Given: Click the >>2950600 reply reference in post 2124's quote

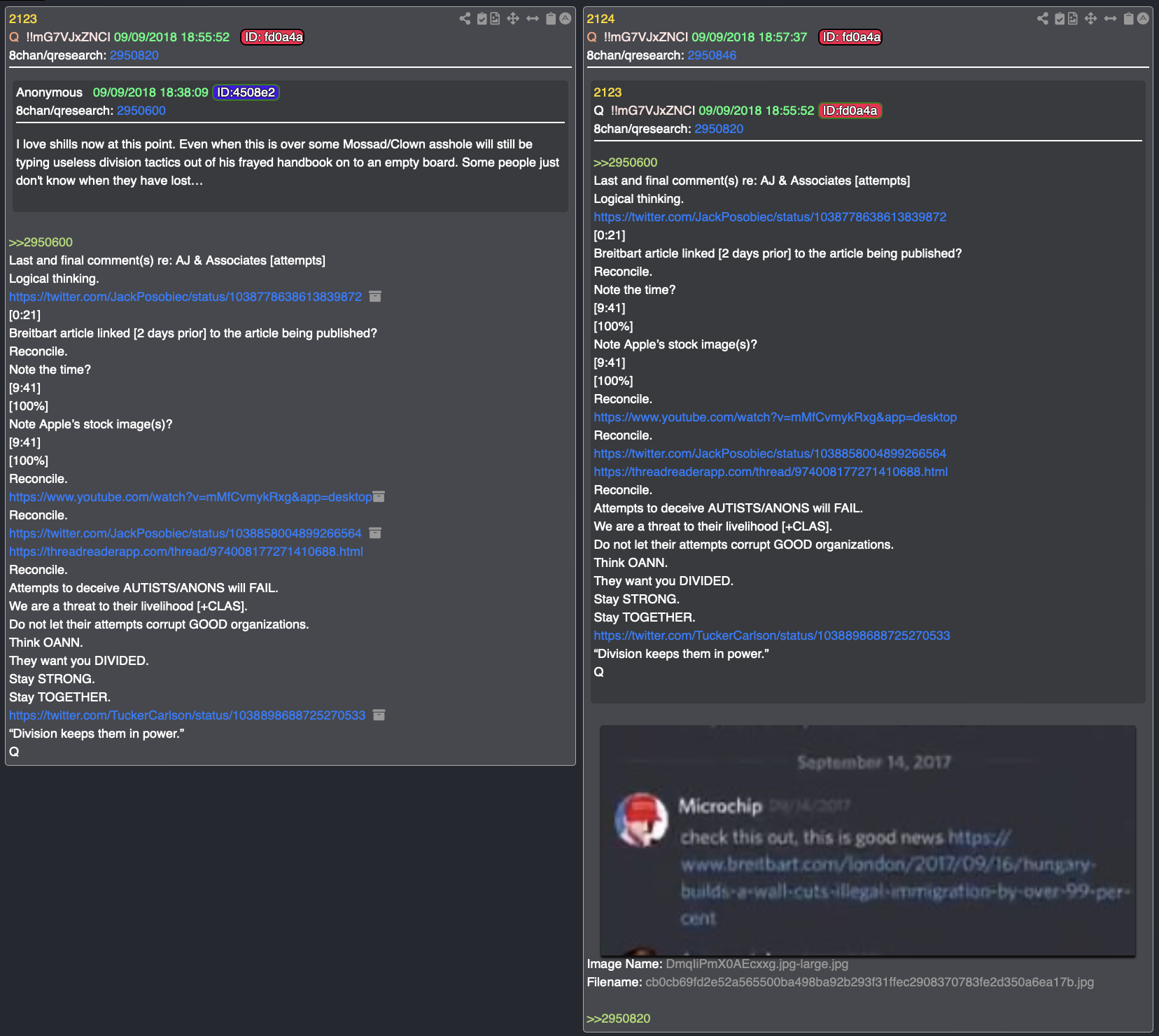Looking at the screenshot, I should [x=626, y=162].
